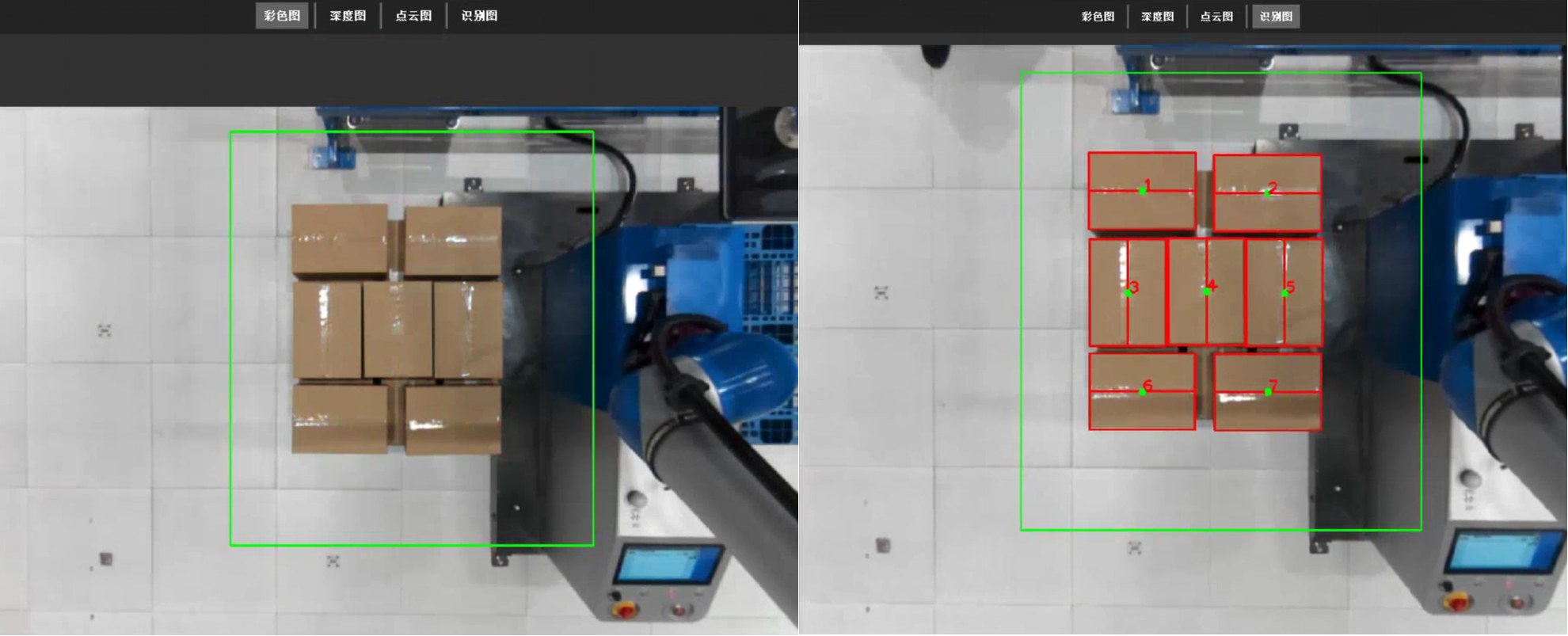This screenshot has width=1568, height=636.
Task: Select detected box labeled 2
Action: pos(1267,192)
